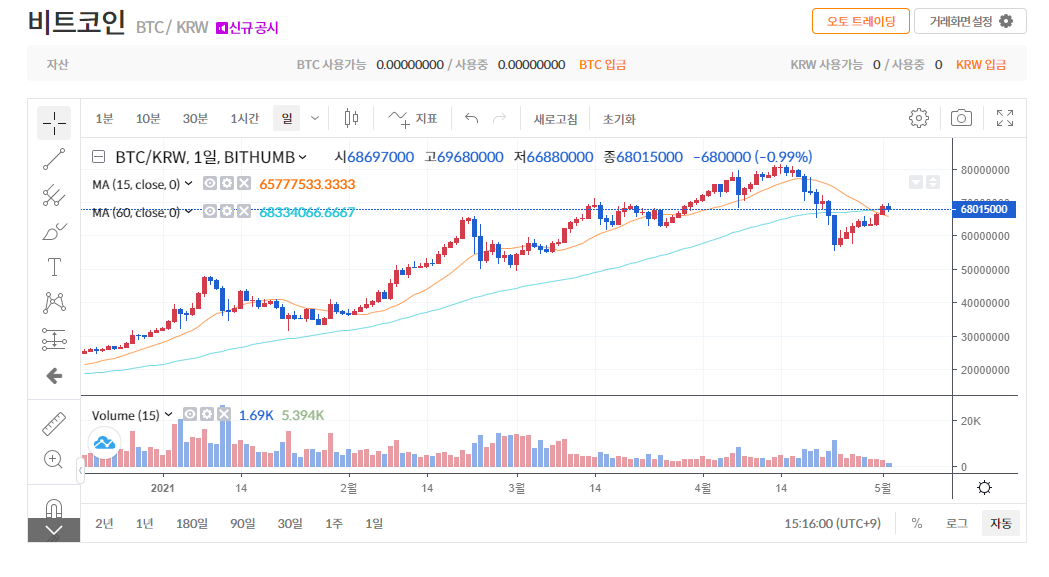Click the 15:16:00 (UTC+9) timezone
The image size is (1049, 577).
pyautogui.click(x=832, y=523)
